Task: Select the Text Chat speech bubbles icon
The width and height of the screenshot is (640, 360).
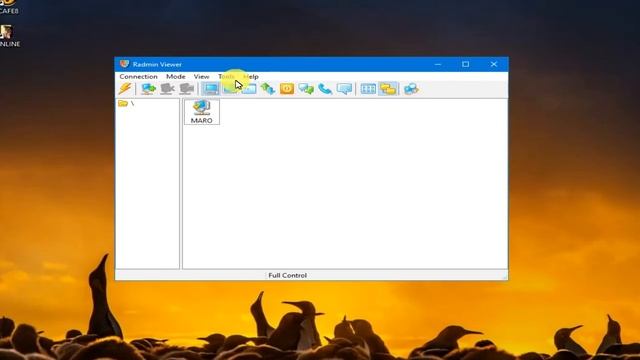Action: click(x=306, y=89)
